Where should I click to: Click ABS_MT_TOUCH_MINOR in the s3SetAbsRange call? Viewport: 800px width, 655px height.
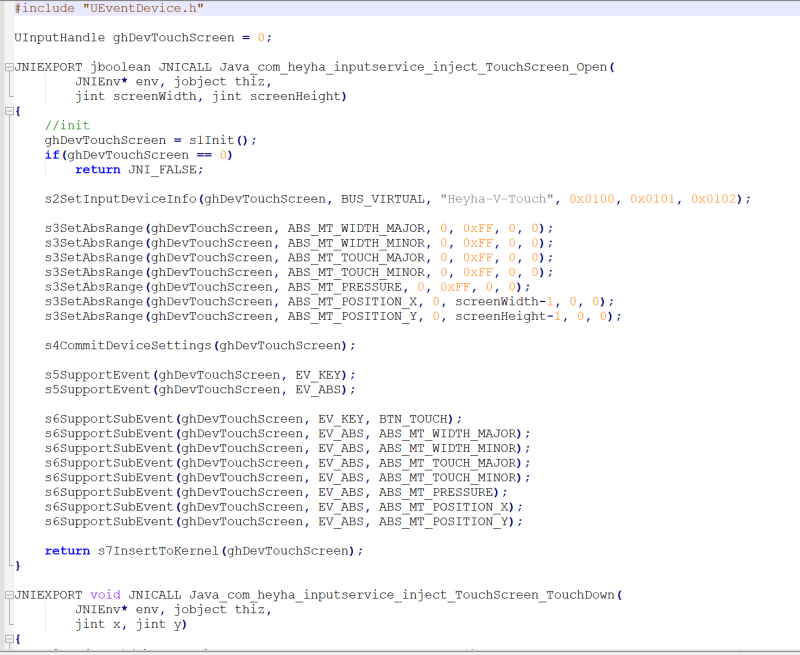356,272
